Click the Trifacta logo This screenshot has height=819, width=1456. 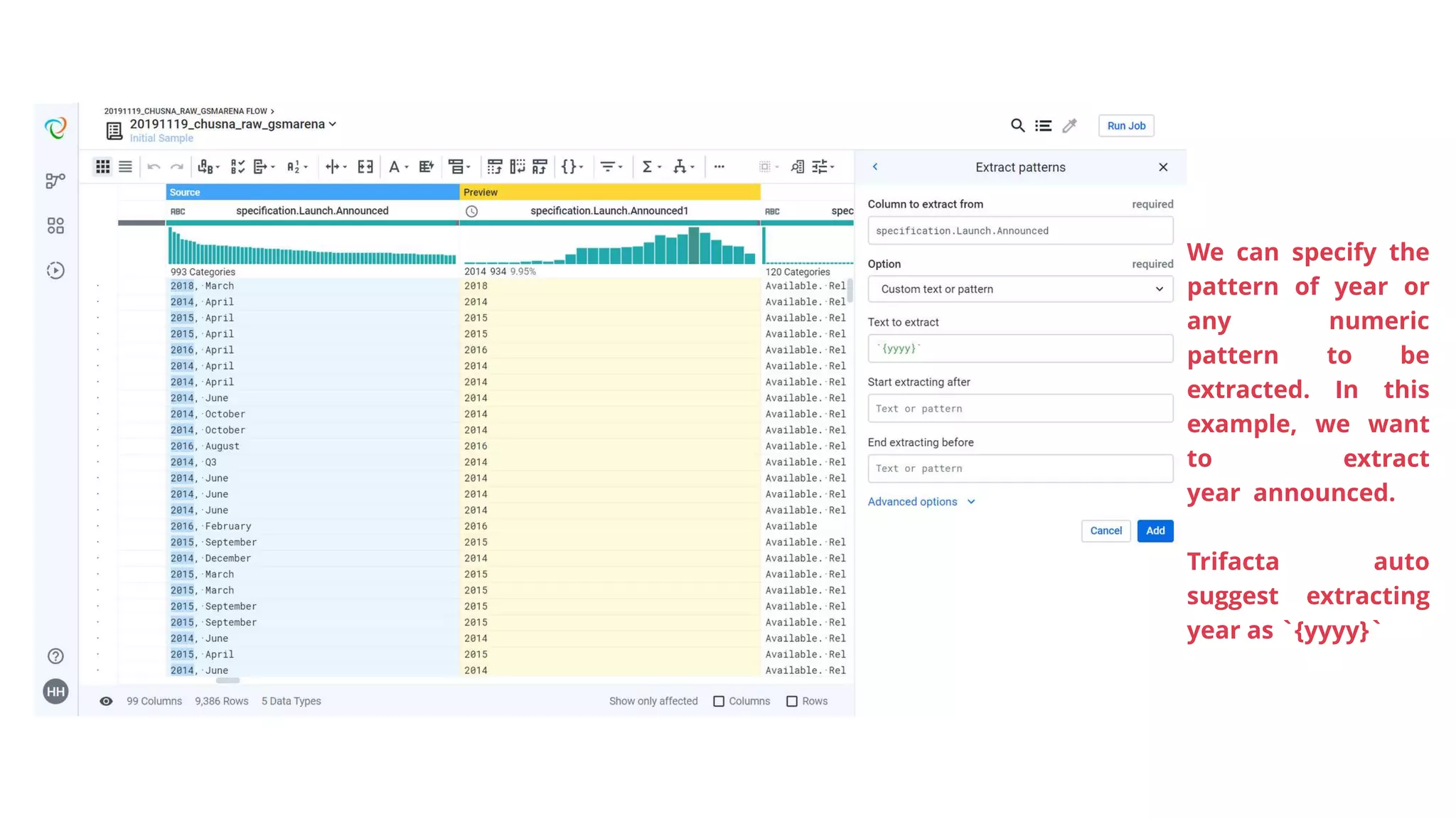[55, 128]
